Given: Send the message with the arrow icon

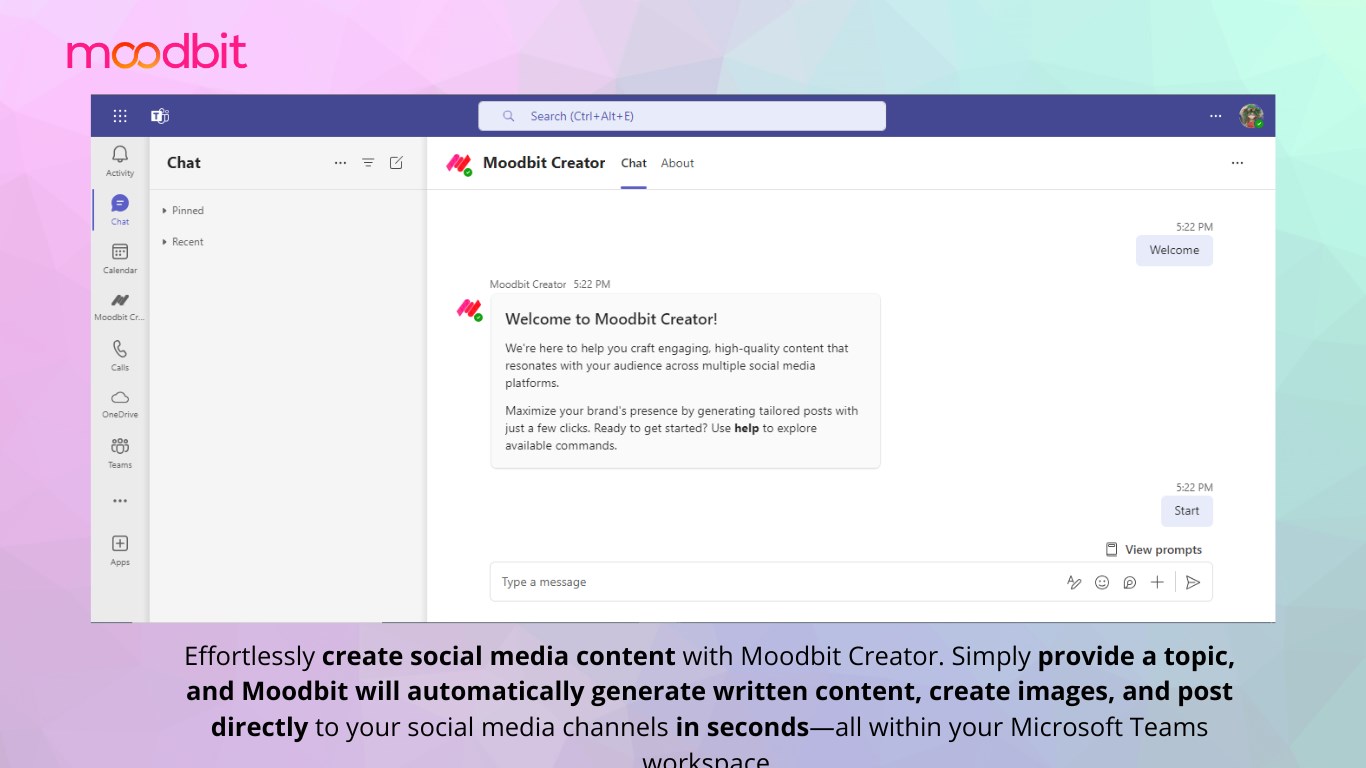Looking at the screenshot, I should [x=1193, y=582].
